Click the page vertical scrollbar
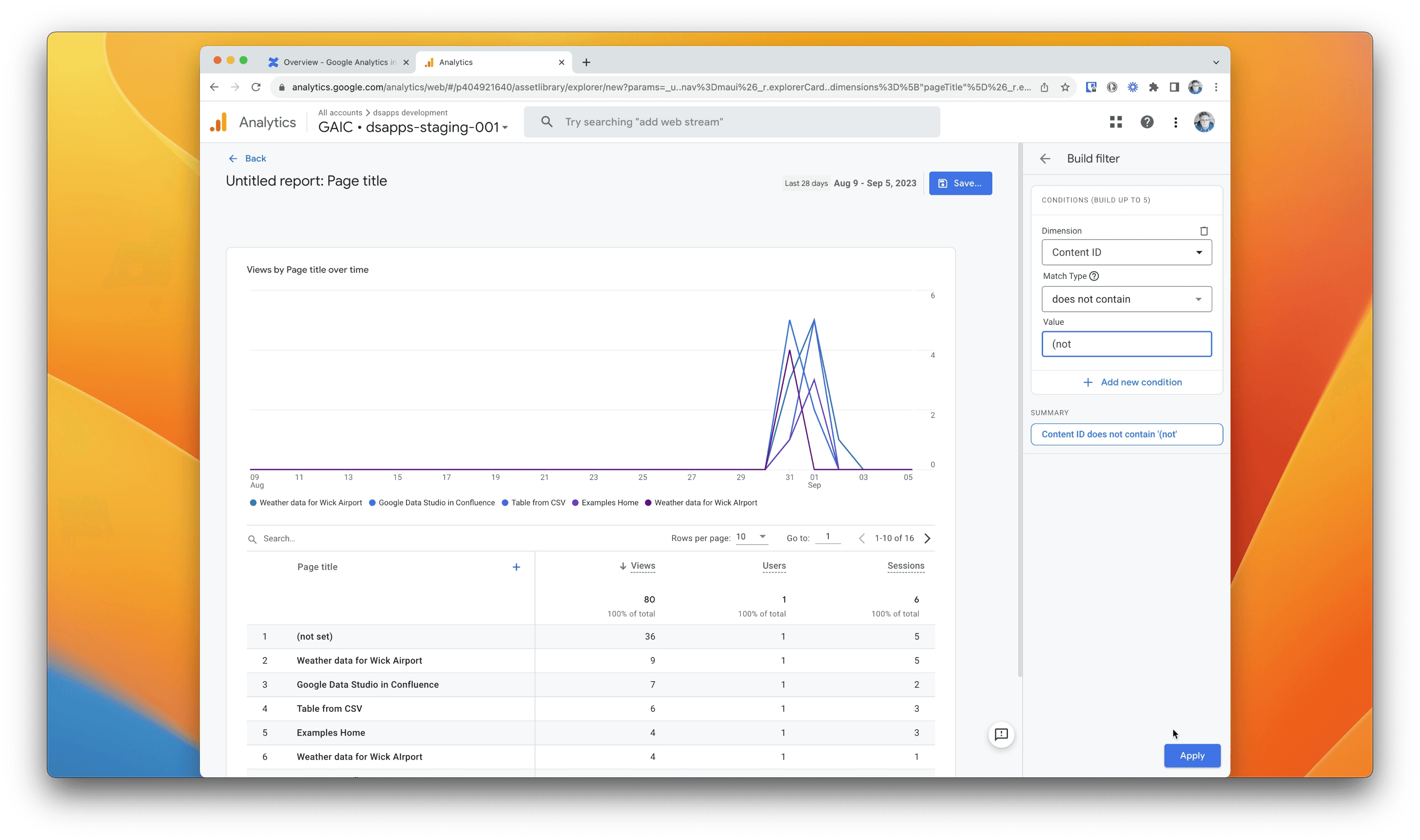Image resolution: width=1420 pixels, height=840 pixels. (1020, 410)
